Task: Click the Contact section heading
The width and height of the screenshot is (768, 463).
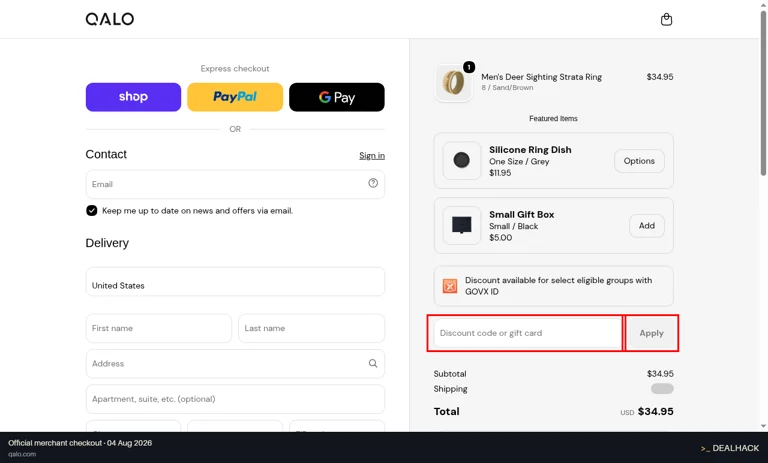Action: 106,154
